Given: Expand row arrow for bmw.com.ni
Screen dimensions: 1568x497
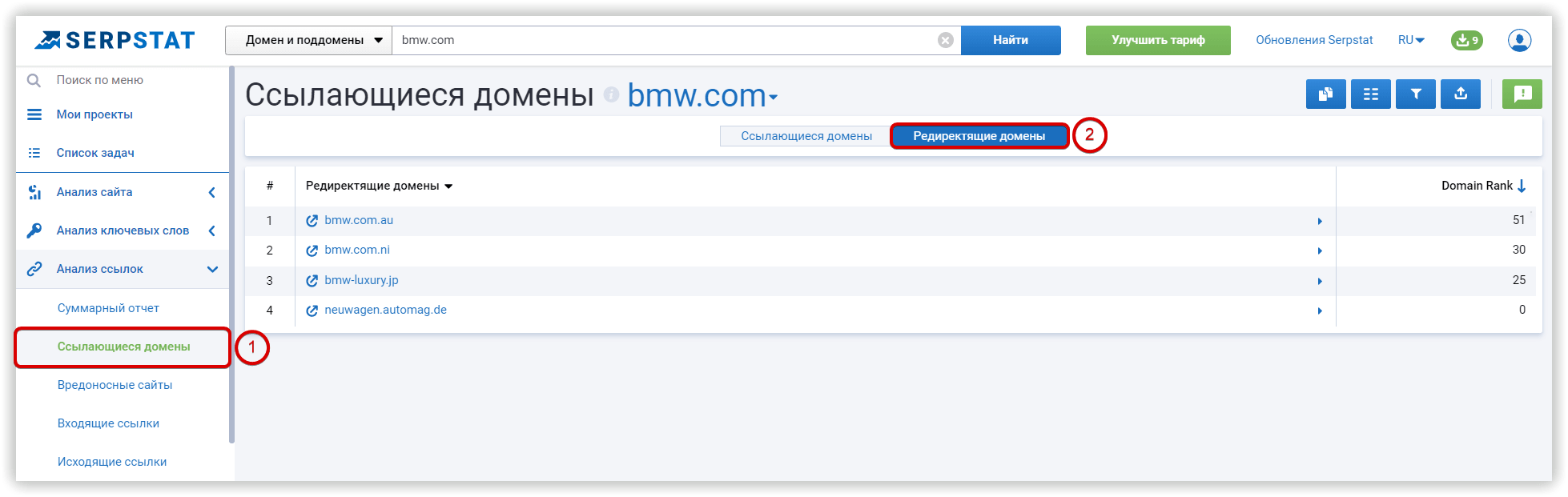Looking at the screenshot, I should coord(1320,251).
